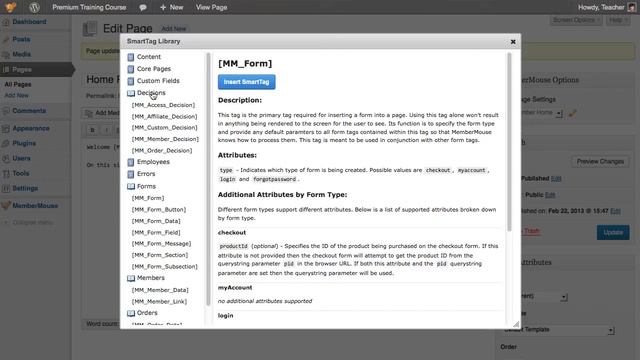Select [MM_Member_Data] tag
This screenshot has width=640, height=360.
pyautogui.click(x=160, y=290)
